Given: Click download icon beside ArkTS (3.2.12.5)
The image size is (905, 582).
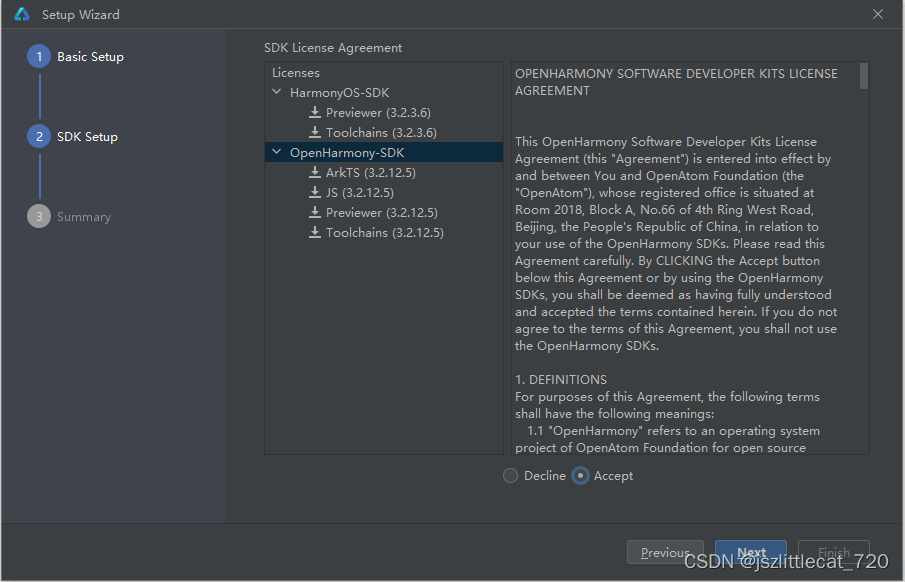Looking at the screenshot, I should pos(315,172).
